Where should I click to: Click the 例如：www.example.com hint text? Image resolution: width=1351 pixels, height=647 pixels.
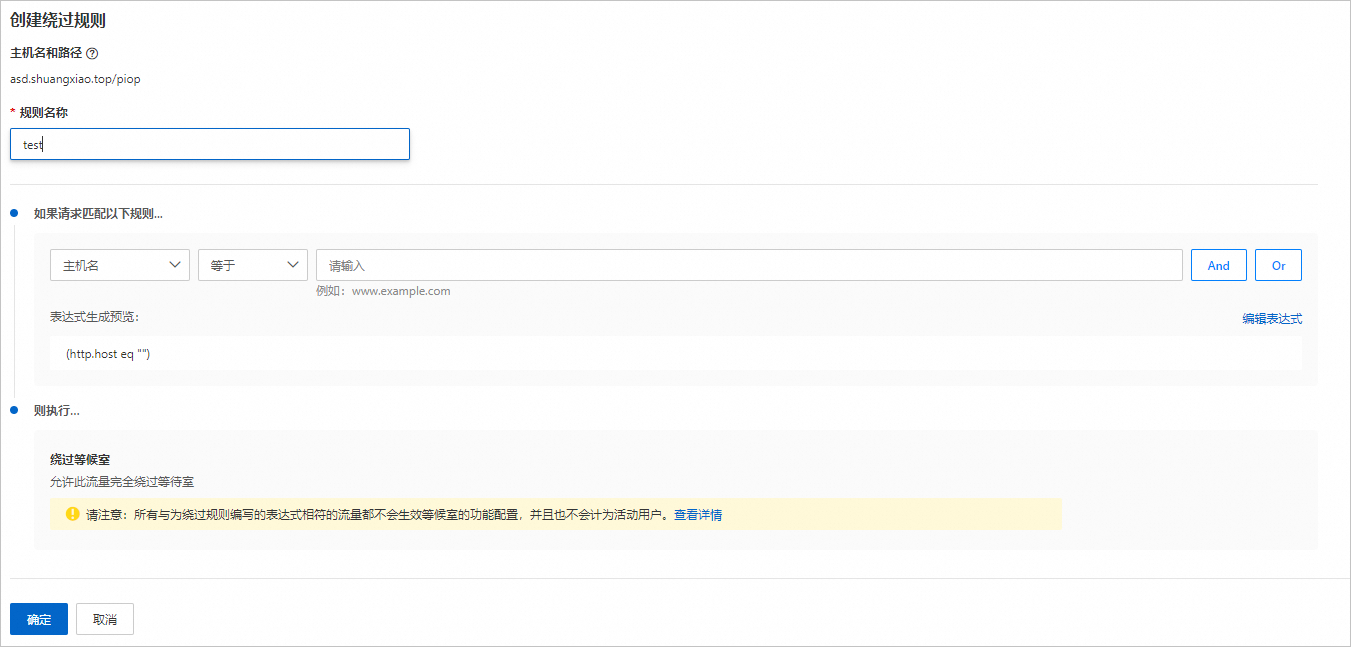pyautogui.click(x=383, y=291)
